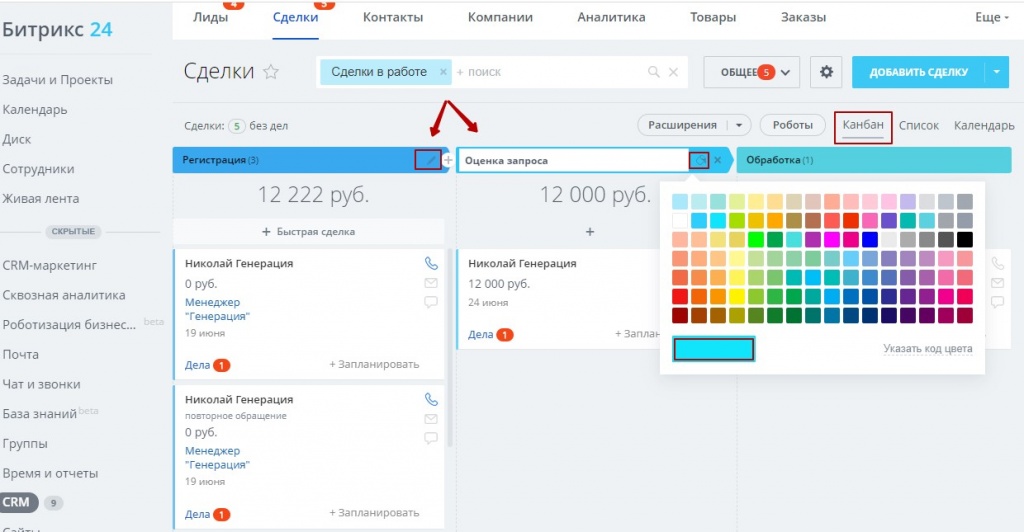Click phone icon on first Николай Генерация card
Viewport: 1024px width, 532px height.
[431, 263]
